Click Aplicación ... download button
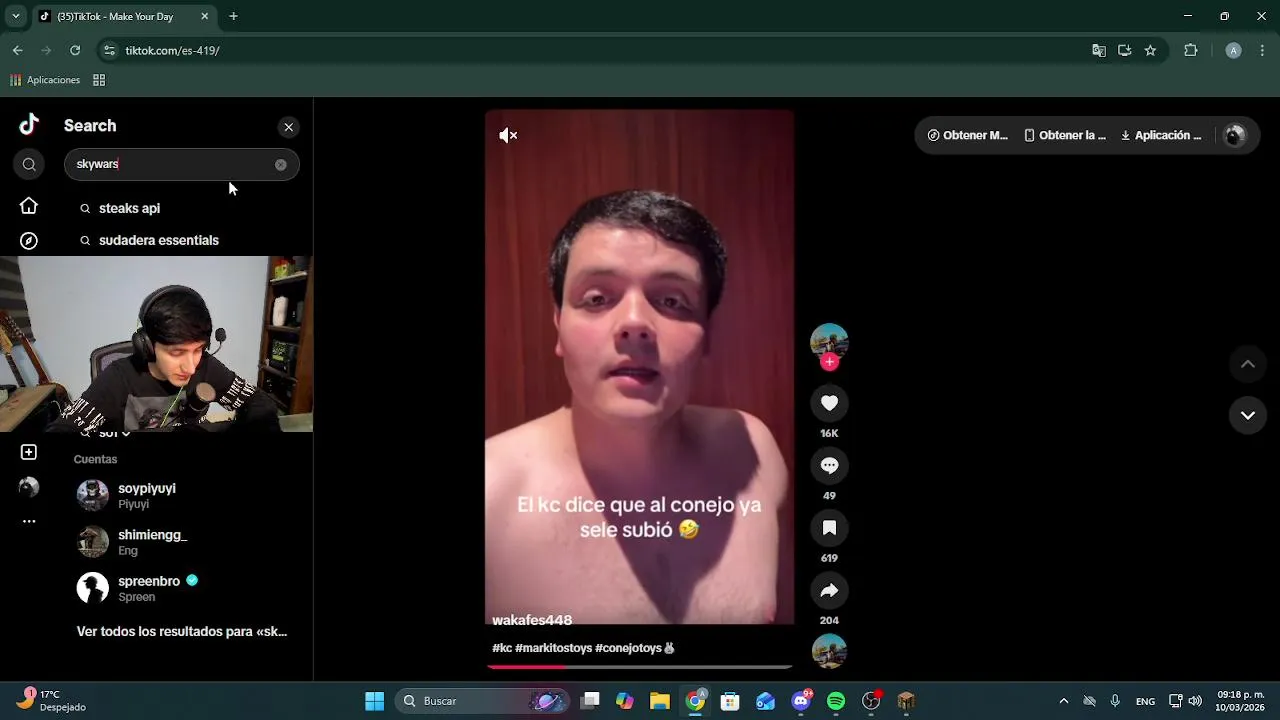Viewport: 1280px width, 720px height. click(1161, 135)
